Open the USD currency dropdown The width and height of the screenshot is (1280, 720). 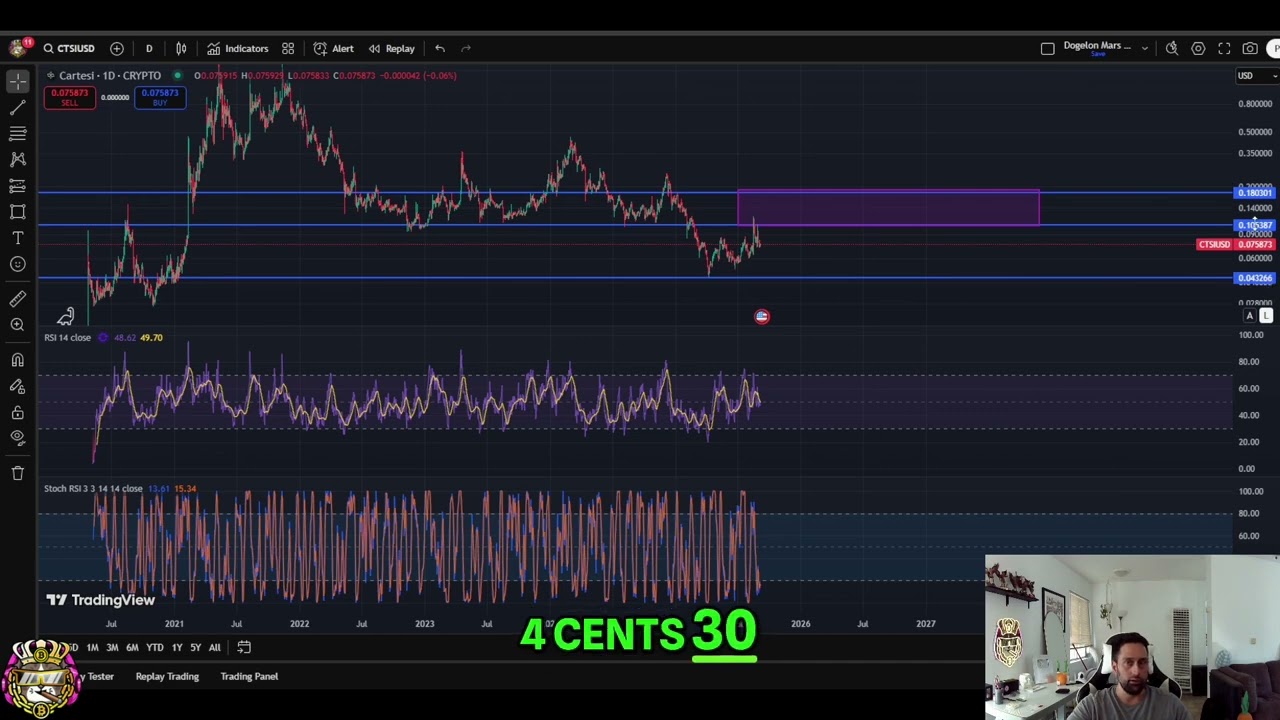(1256, 76)
